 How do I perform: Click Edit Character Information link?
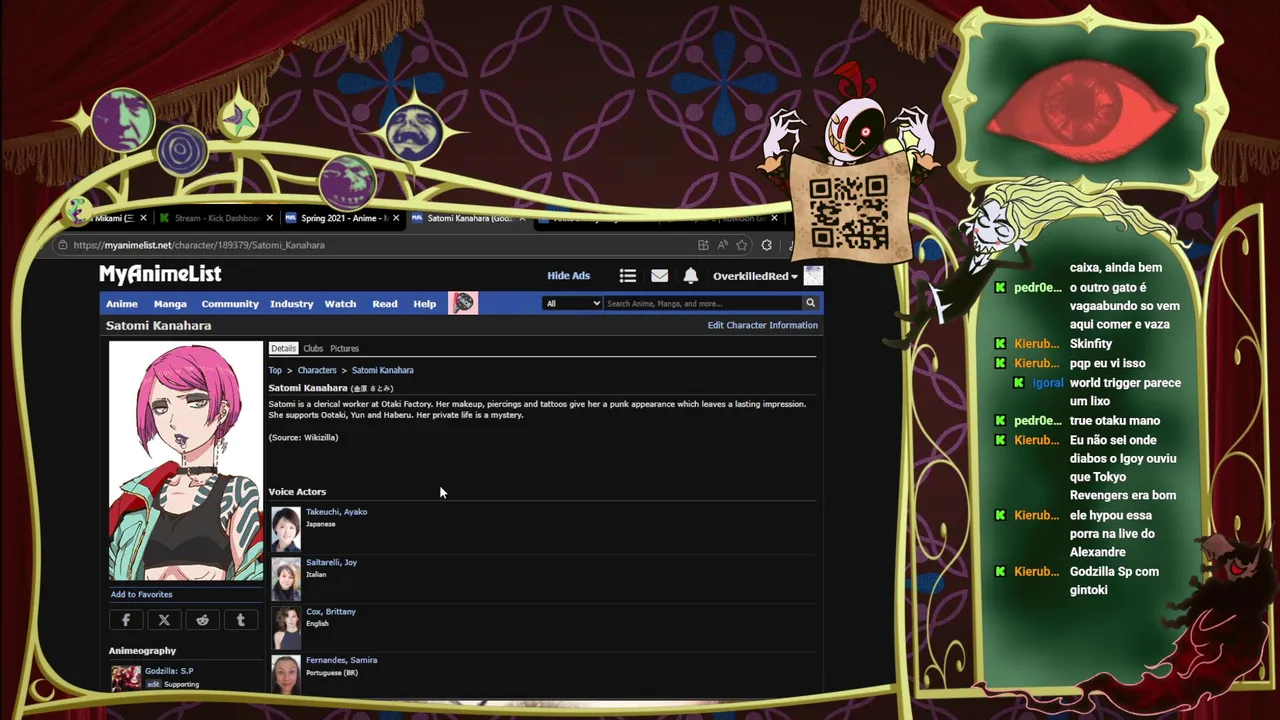(762, 325)
